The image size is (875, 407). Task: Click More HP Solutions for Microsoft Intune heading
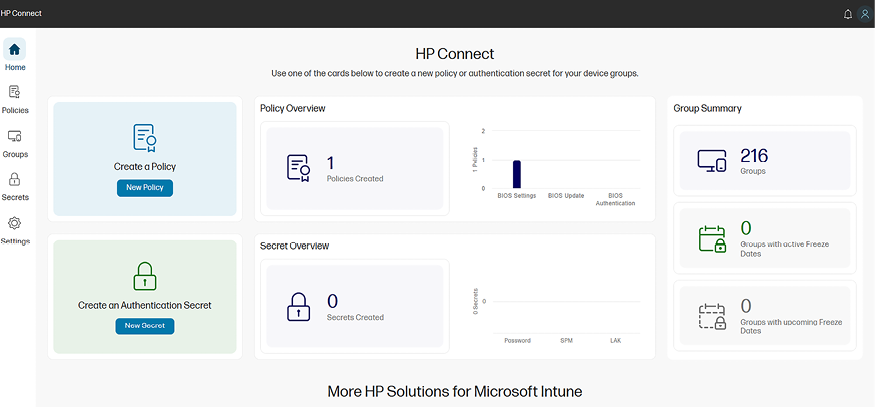[x=454, y=392]
